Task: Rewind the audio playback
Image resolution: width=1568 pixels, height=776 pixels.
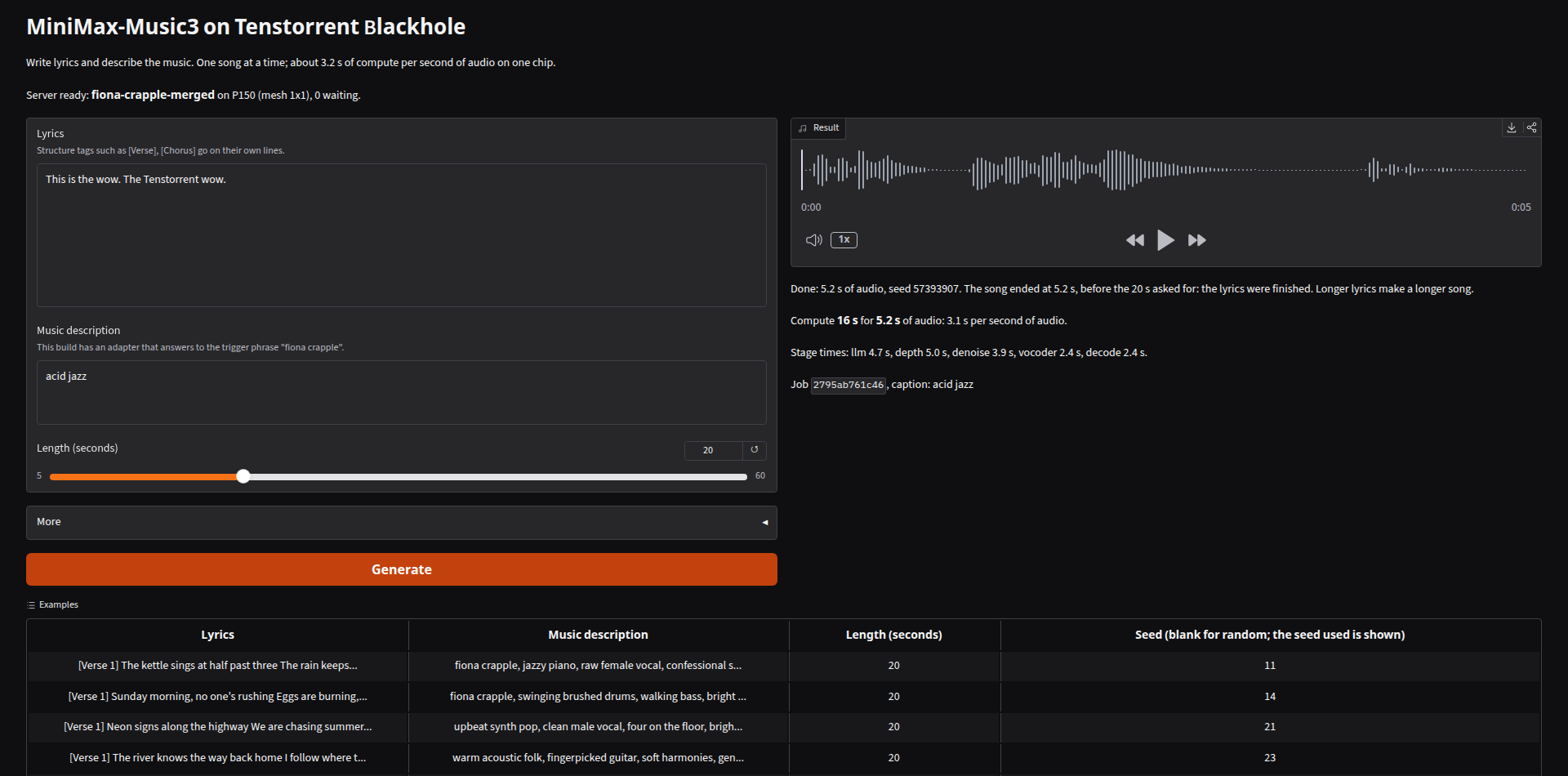Action: point(1135,240)
